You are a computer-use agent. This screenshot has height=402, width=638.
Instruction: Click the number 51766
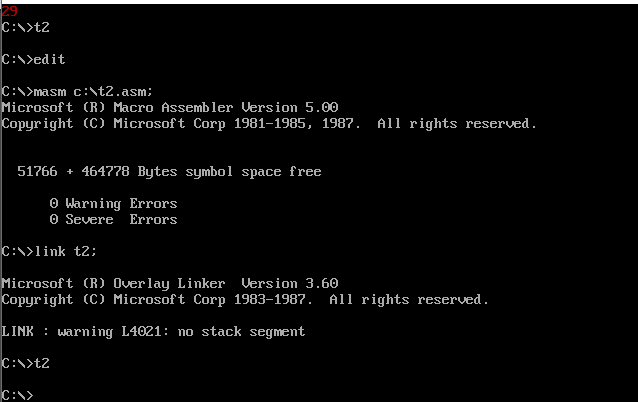tap(37, 171)
